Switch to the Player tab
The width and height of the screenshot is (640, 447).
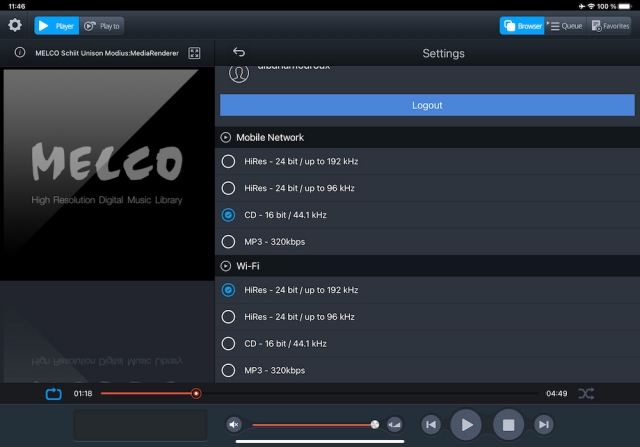[57, 26]
